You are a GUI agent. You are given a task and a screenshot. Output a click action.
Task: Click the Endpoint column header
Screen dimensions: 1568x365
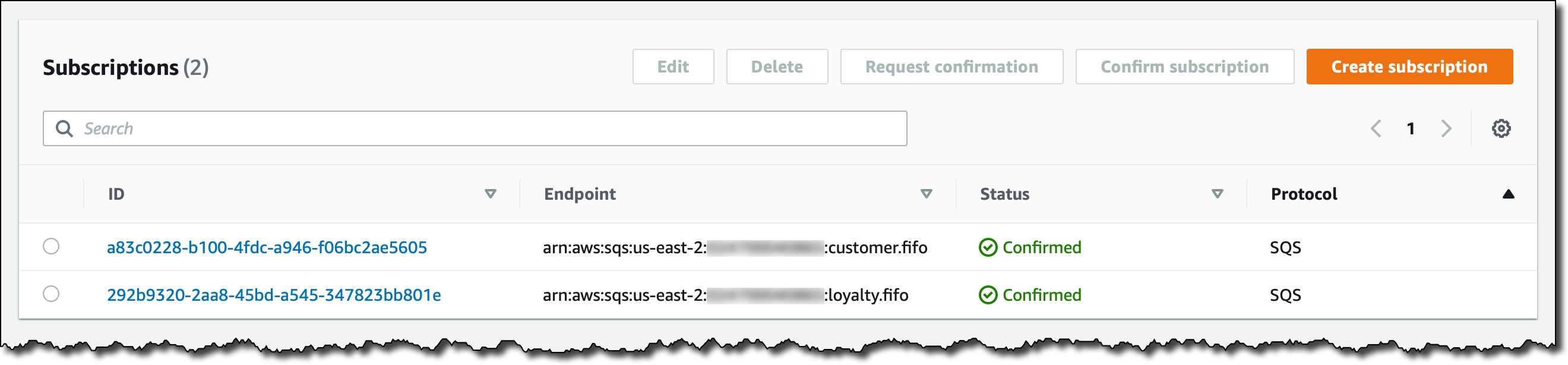point(580,194)
